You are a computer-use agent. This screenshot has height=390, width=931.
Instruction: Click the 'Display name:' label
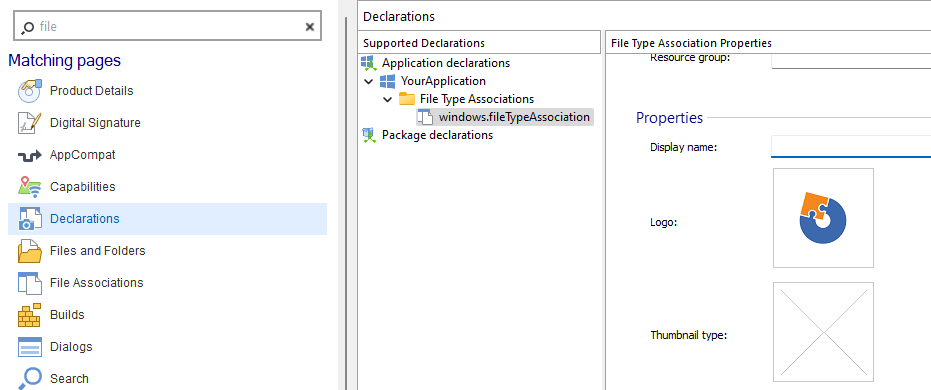click(684, 147)
